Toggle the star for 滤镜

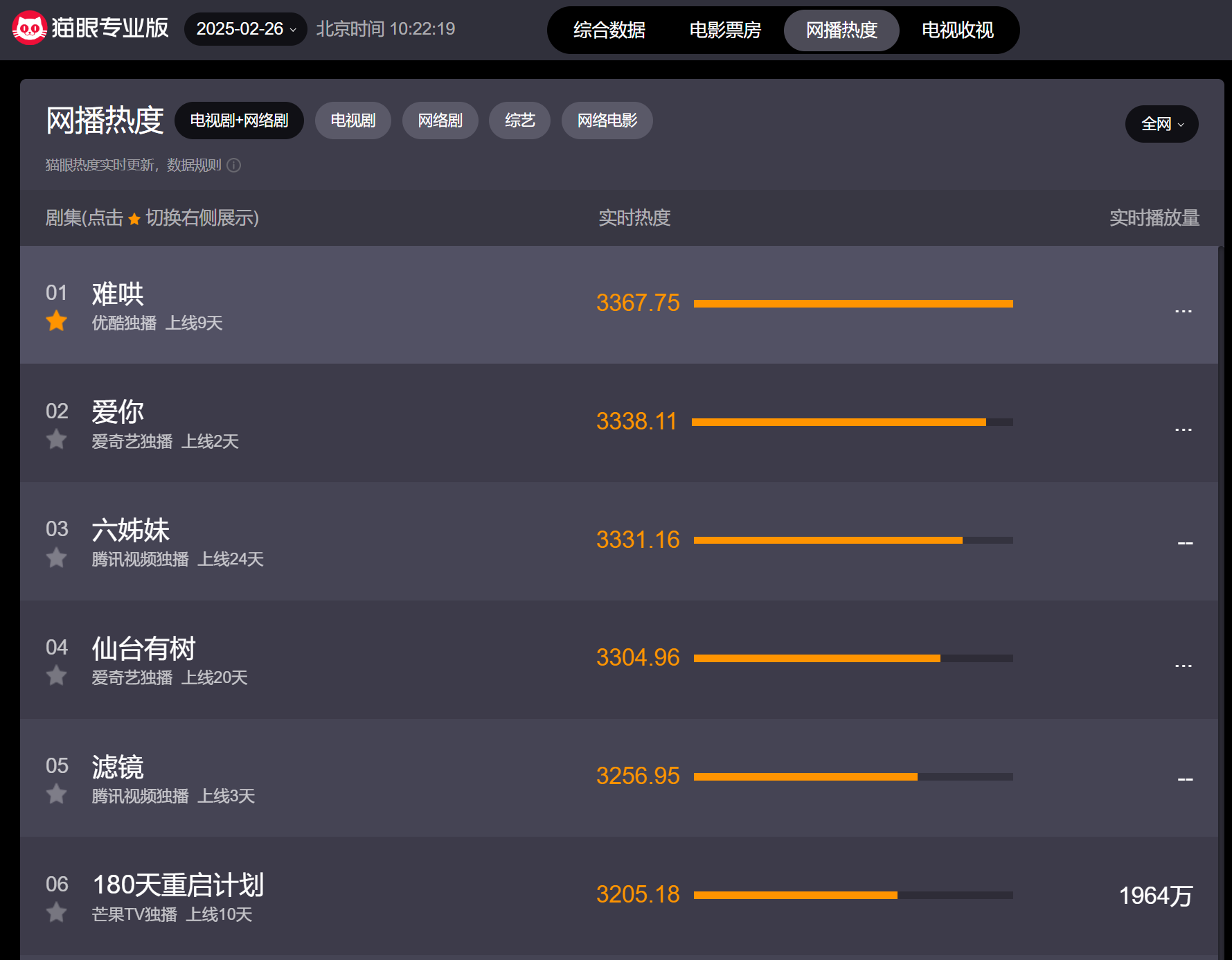pyautogui.click(x=57, y=794)
